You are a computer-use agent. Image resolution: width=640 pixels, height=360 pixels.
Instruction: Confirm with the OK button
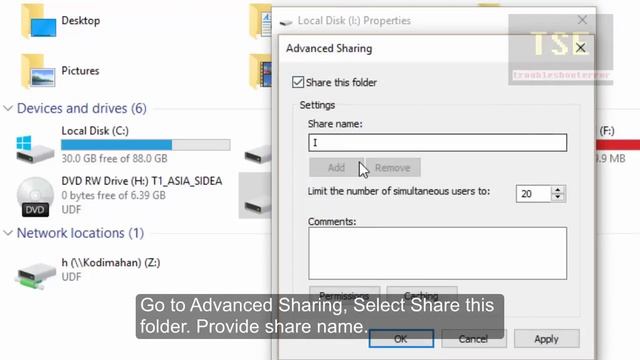point(401,339)
